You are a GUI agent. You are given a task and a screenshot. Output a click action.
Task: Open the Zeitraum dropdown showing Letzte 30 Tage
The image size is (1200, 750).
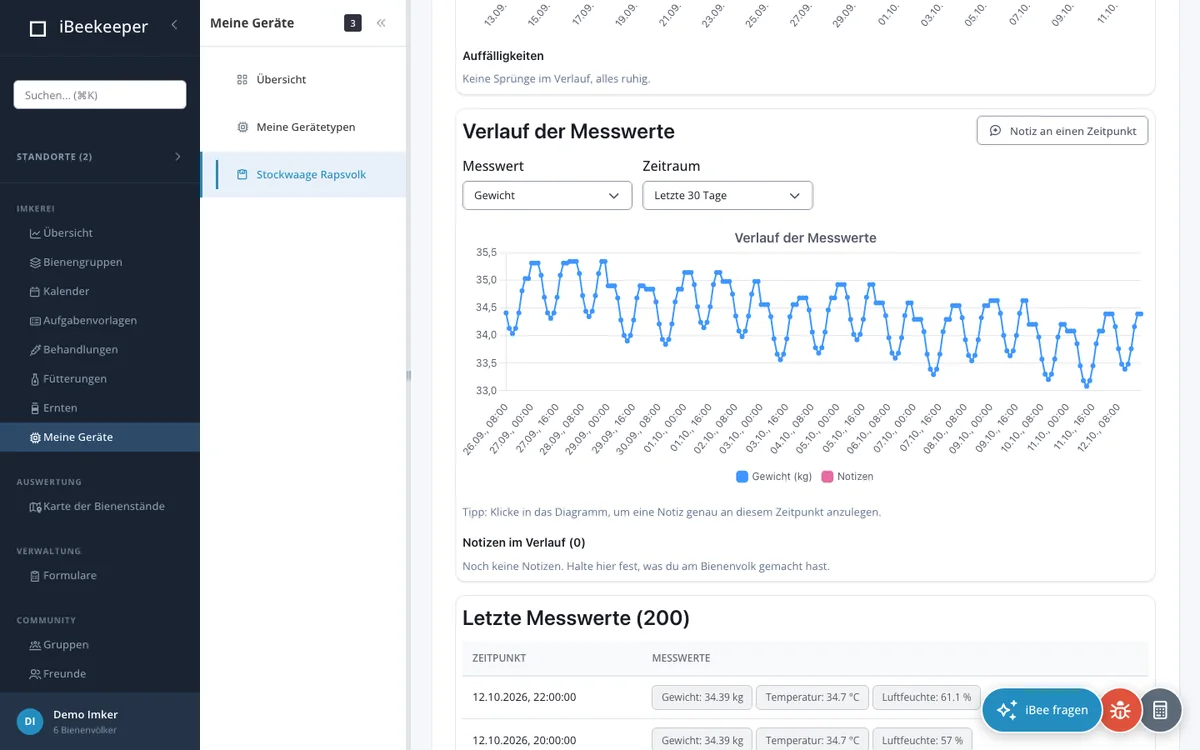point(727,195)
